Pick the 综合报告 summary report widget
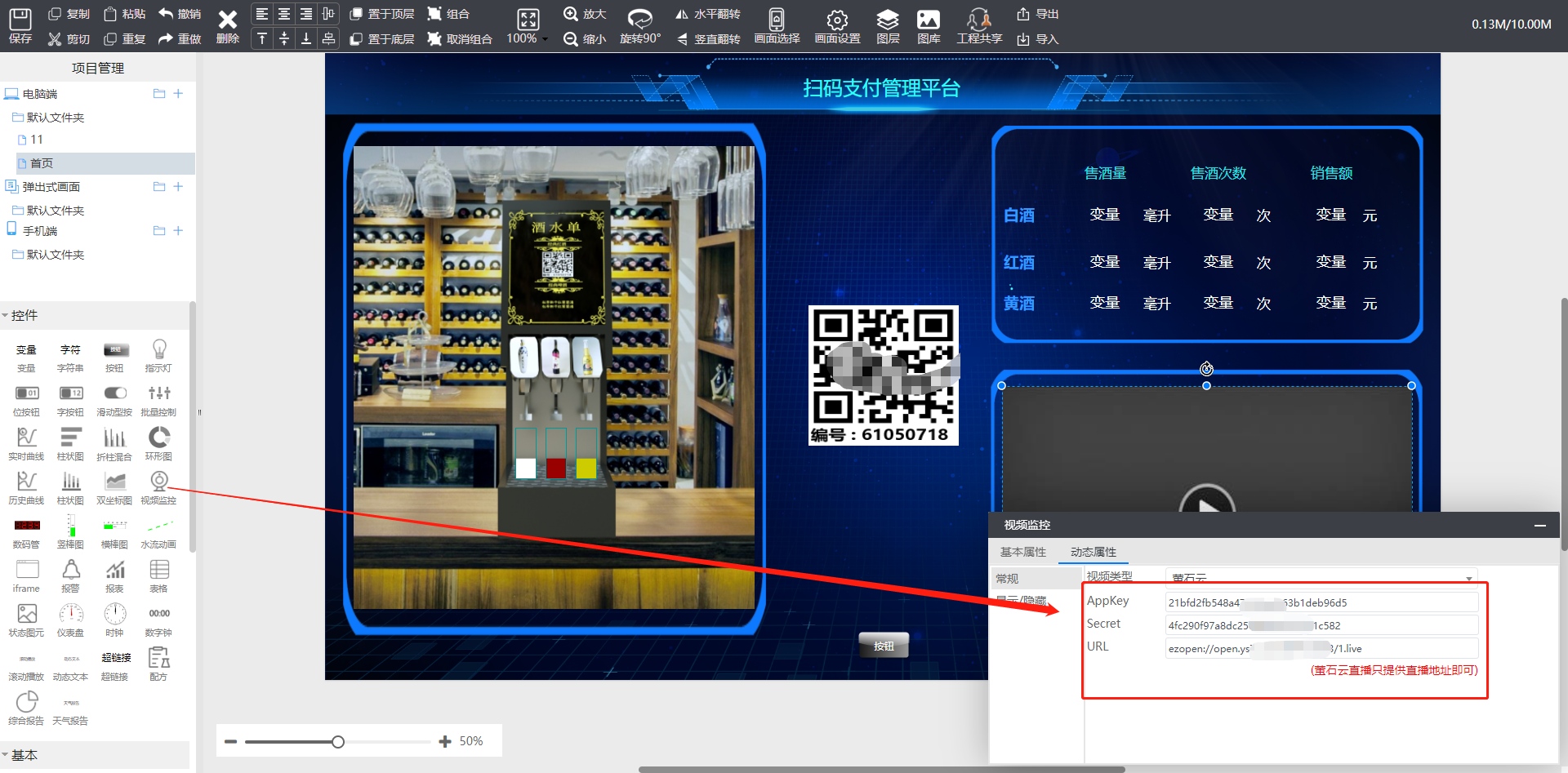The height and width of the screenshot is (773, 1568). tap(26, 709)
